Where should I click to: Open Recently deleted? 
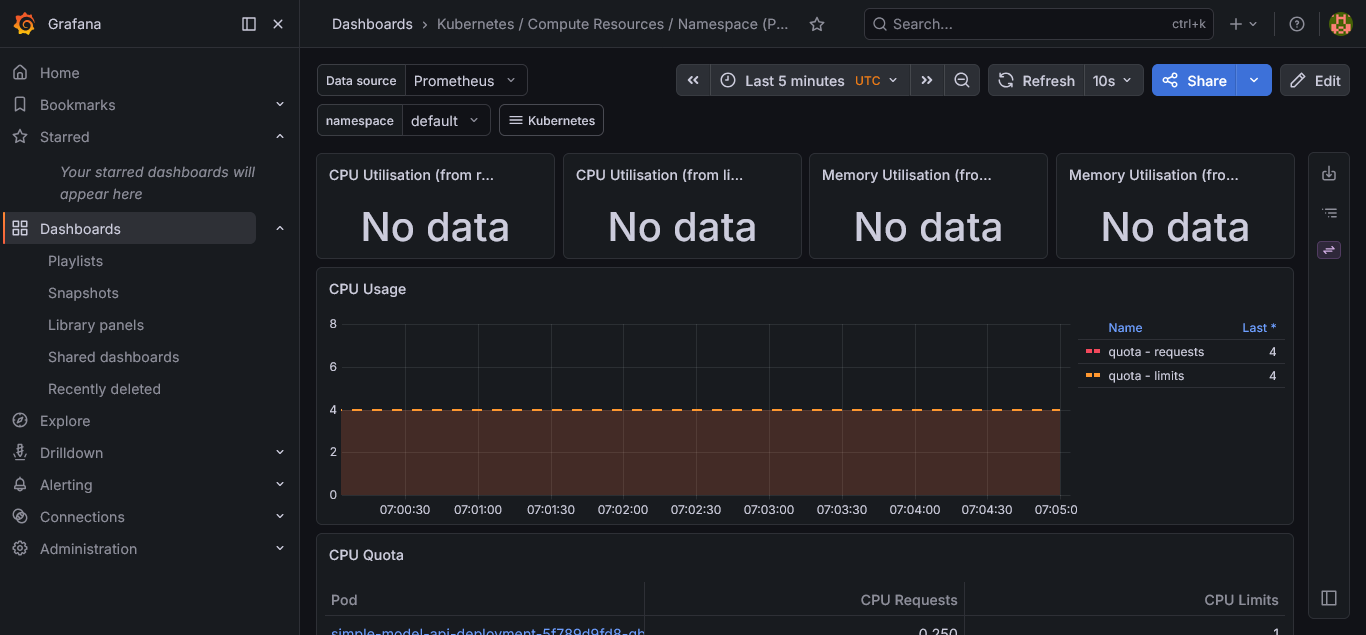(104, 389)
